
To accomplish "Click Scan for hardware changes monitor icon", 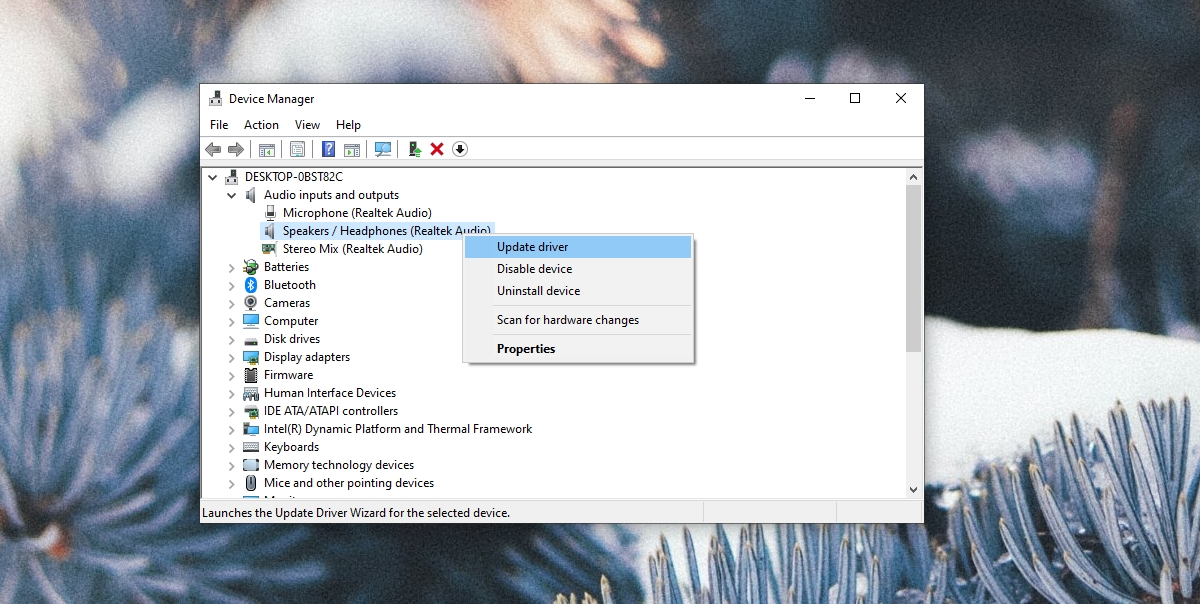I will tap(383, 149).
